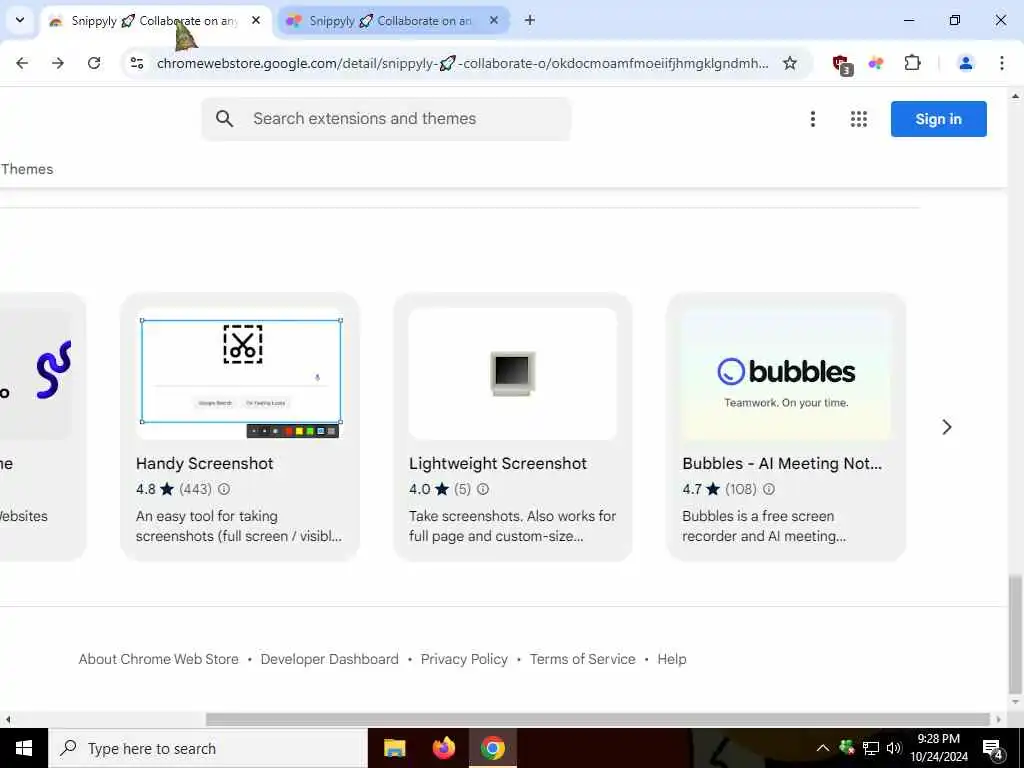
Task: Click the Bubbles - AI Meeting Not... title
Action: point(782,463)
